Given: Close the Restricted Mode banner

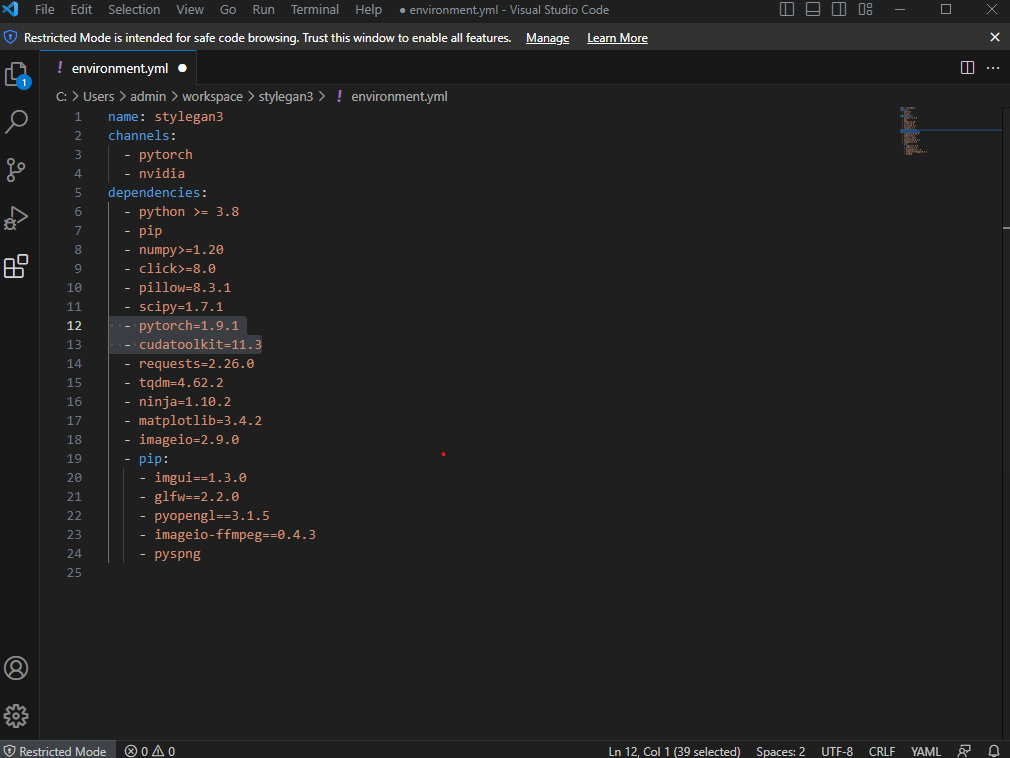Looking at the screenshot, I should (995, 37).
